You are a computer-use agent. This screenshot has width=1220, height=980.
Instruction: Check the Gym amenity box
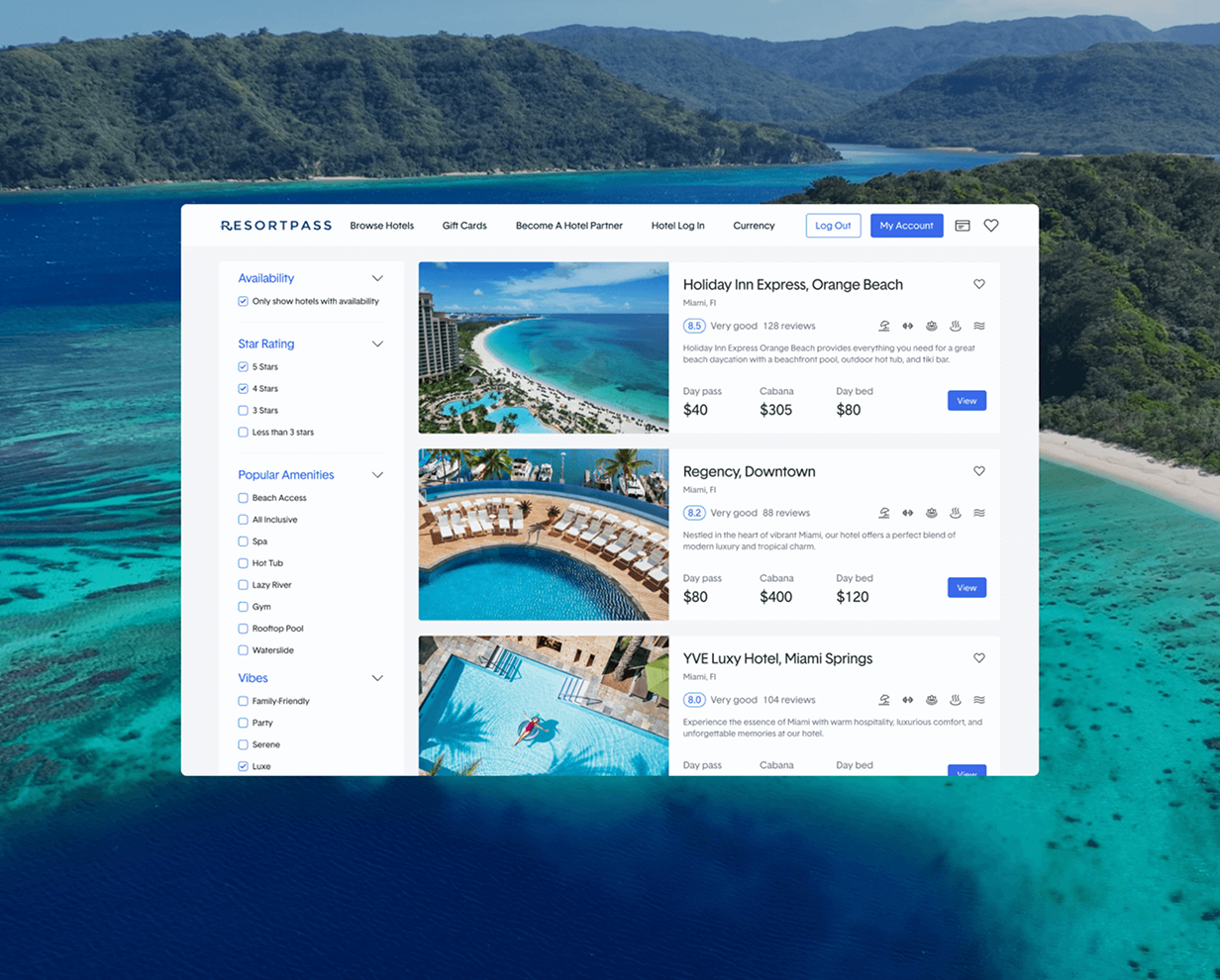[x=243, y=607]
